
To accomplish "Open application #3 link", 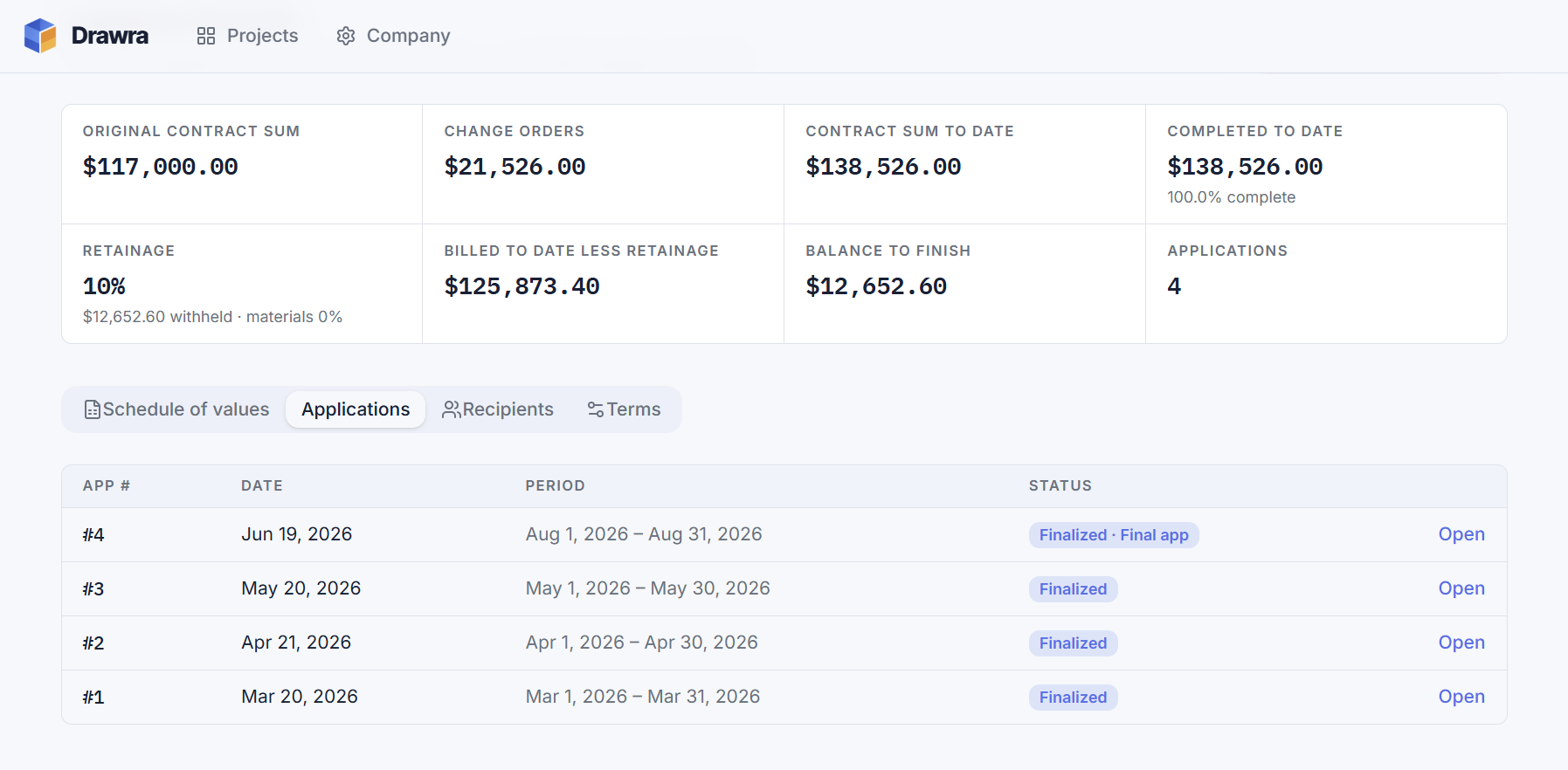I will 1461,588.
